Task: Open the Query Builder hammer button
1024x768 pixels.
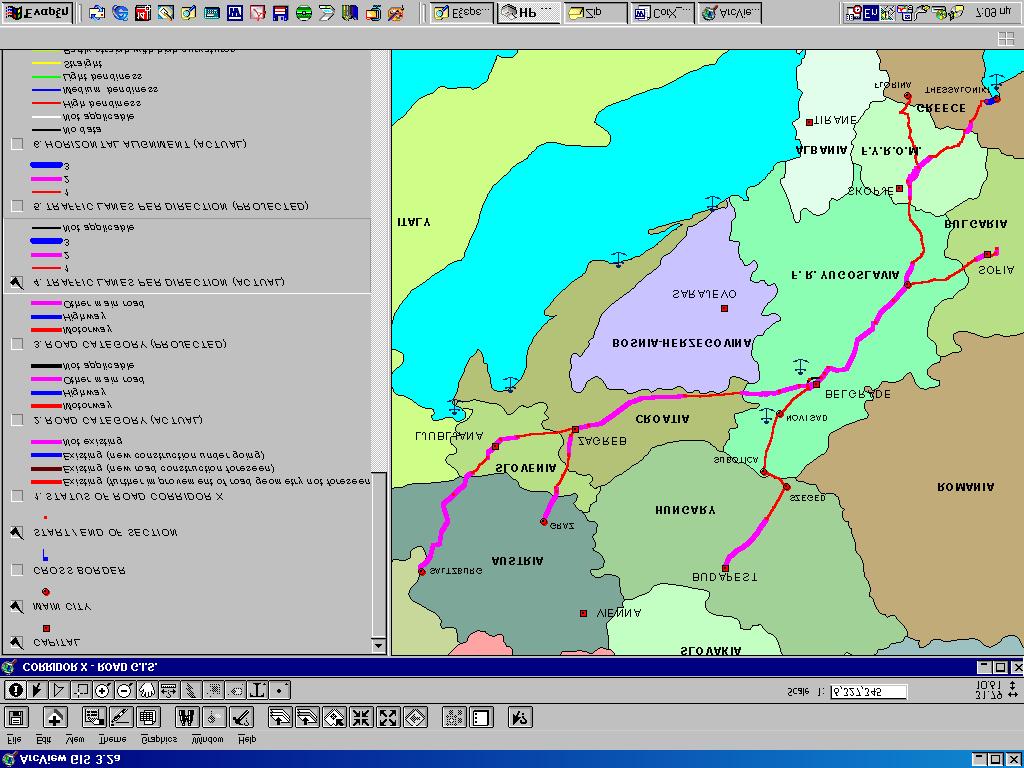Action: 241,718
